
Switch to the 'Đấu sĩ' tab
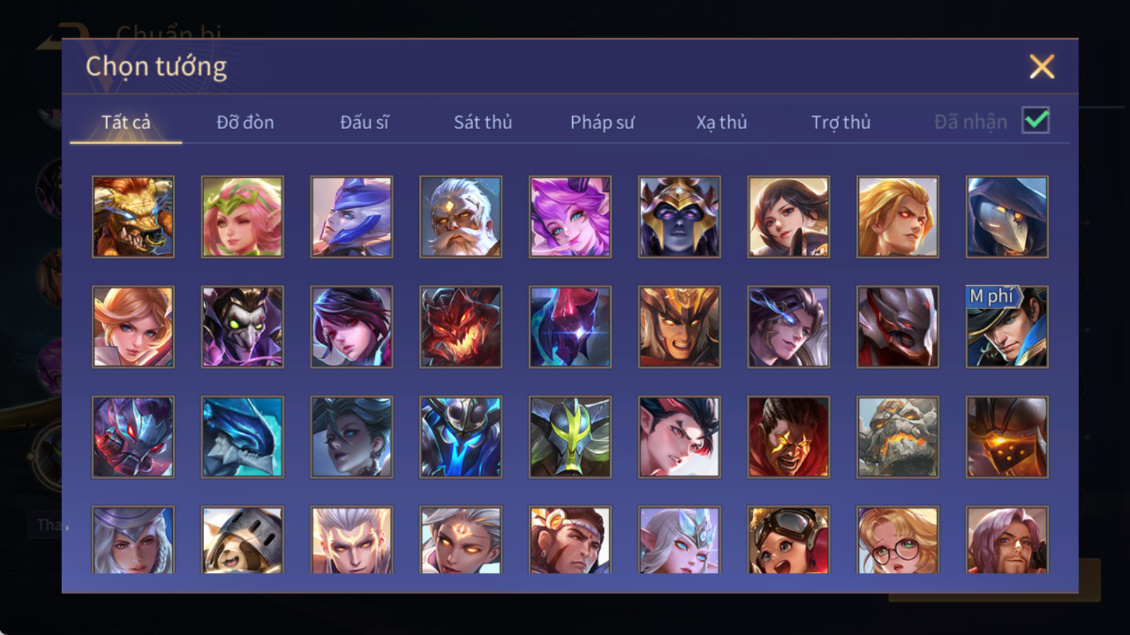pyautogui.click(x=364, y=123)
